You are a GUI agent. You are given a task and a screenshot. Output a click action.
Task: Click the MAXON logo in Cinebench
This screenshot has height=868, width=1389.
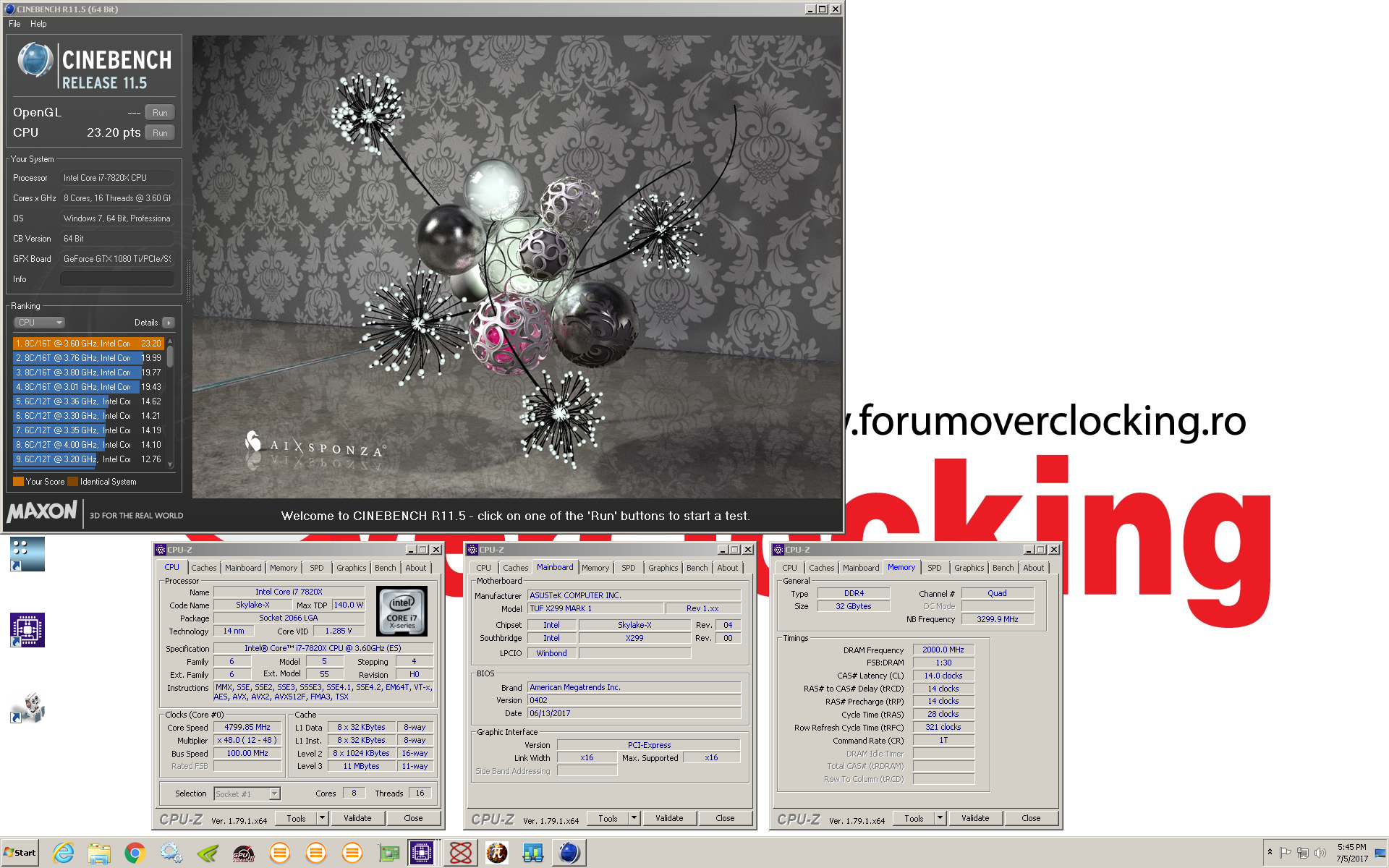tap(42, 511)
